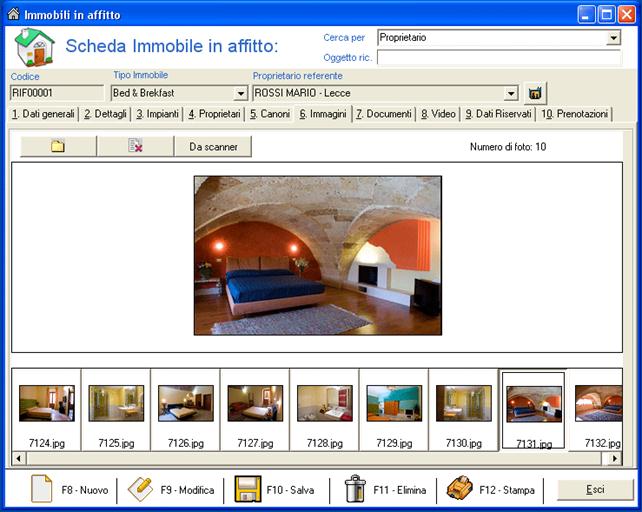Screen dimensions: 642x512
Task: Open the ROSSI MARIO - Lecce combo box
Action: (x=385, y=93)
